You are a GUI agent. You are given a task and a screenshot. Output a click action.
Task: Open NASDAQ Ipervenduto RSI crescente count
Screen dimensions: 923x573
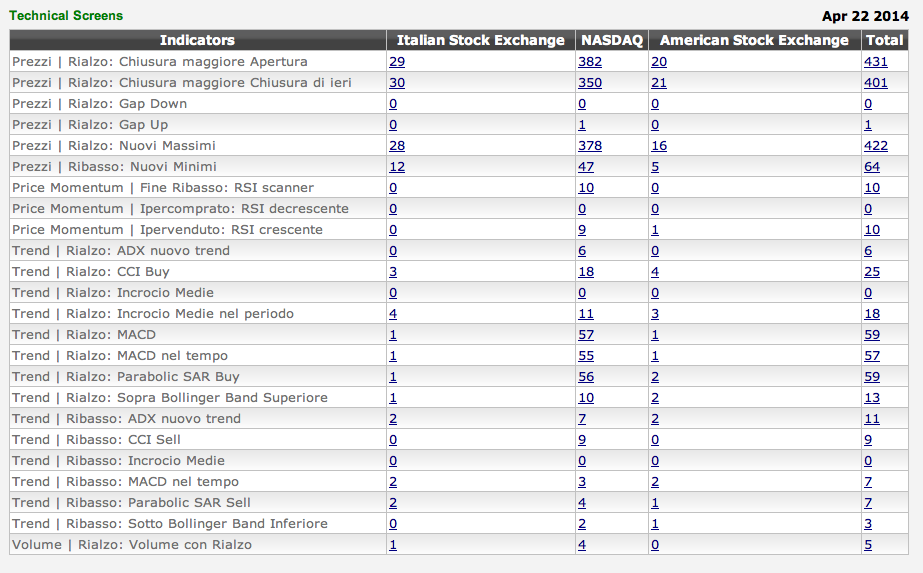[x=582, y=230]
